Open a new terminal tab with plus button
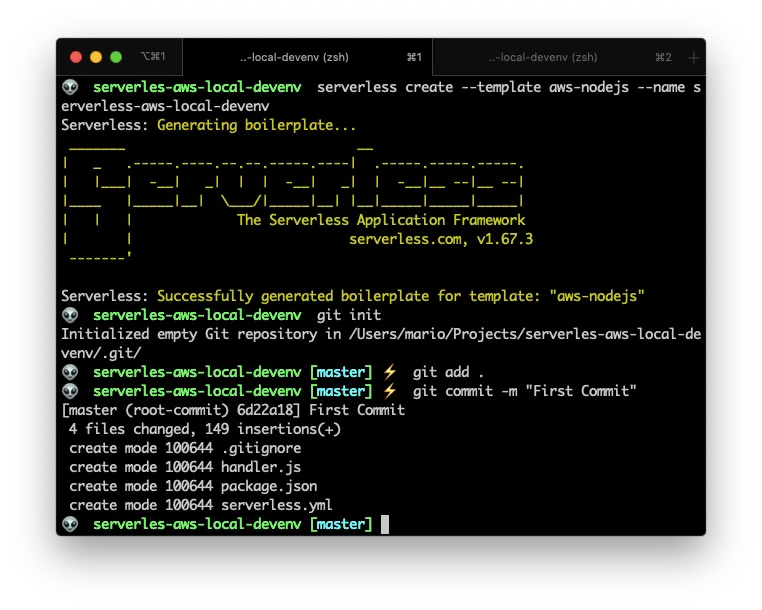Screen dimensions: 762x610 click(x=693, y=58)
